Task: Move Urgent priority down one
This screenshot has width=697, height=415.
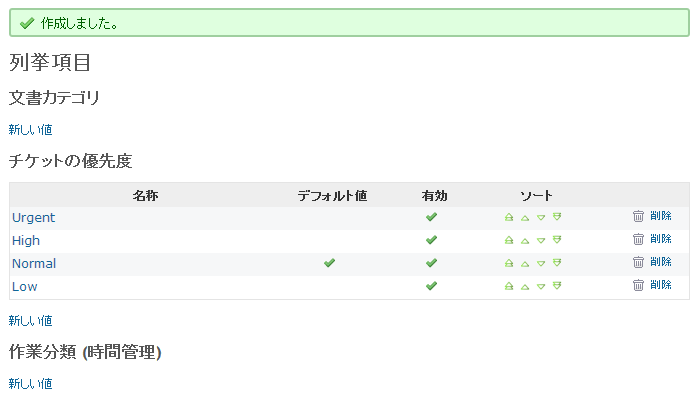Action: coord(541,217)
